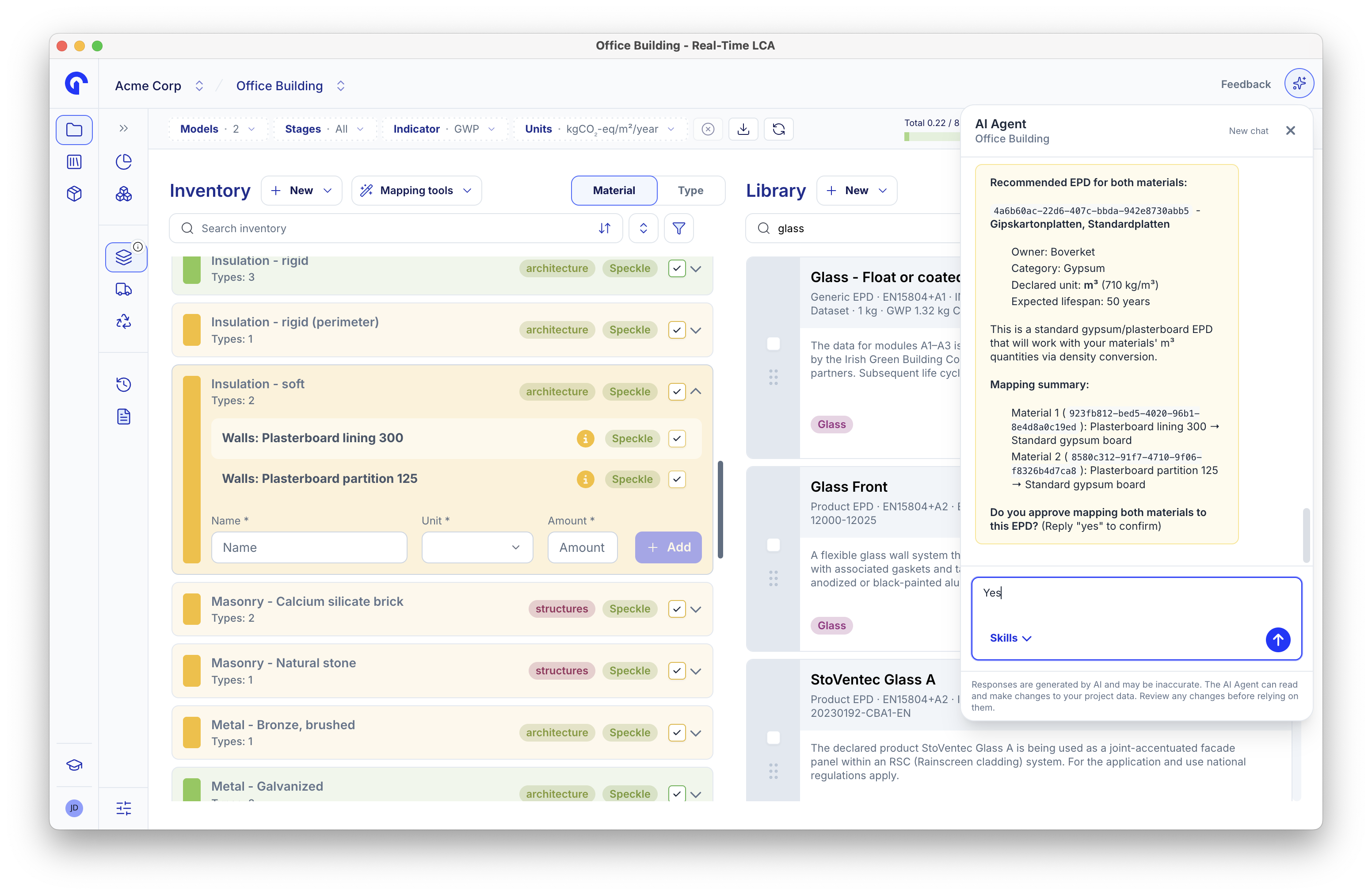Start a New chat

pyautogui.click(x=1248, y=131)
